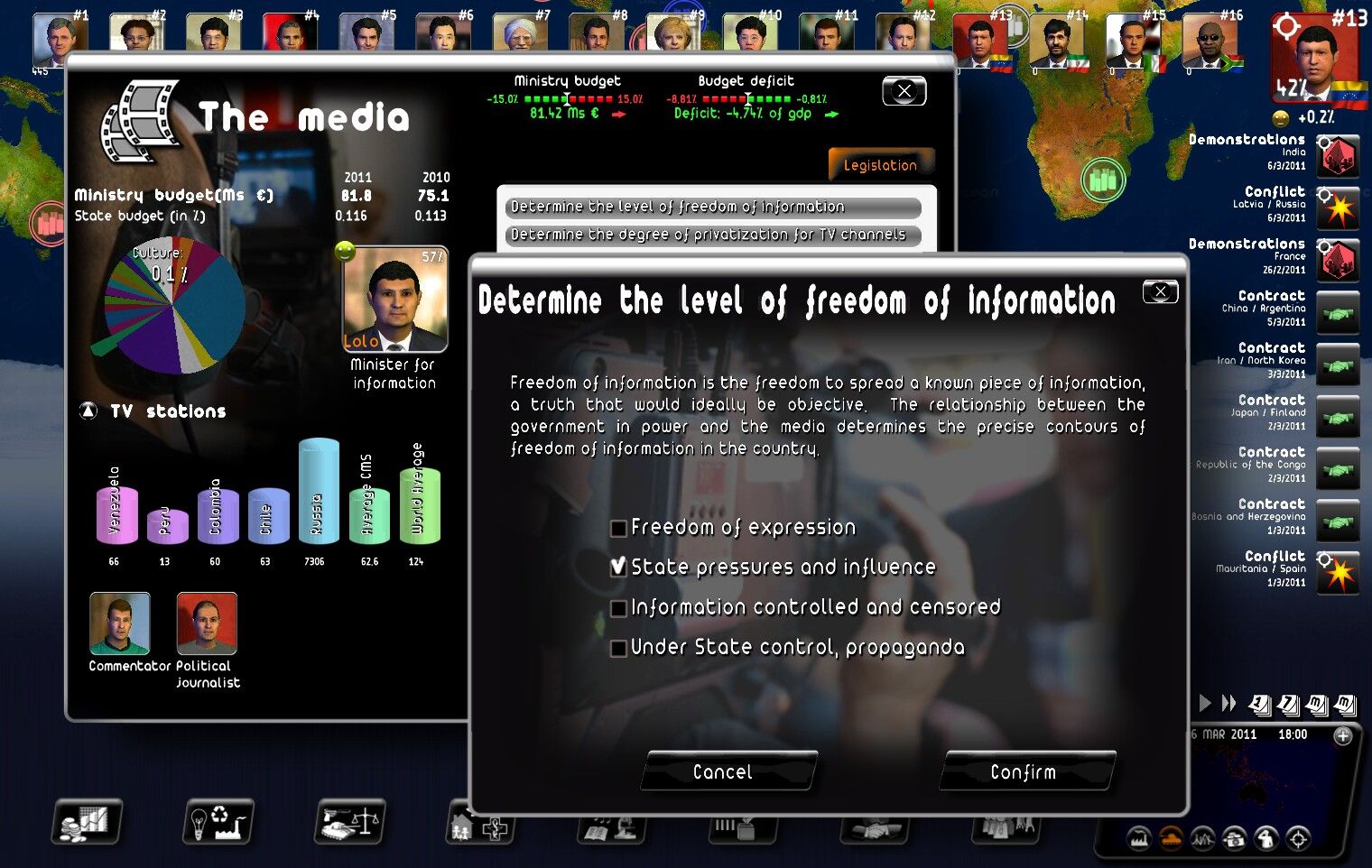
Task: Tick Under State control, propaganda
Action: pos(619,648)
